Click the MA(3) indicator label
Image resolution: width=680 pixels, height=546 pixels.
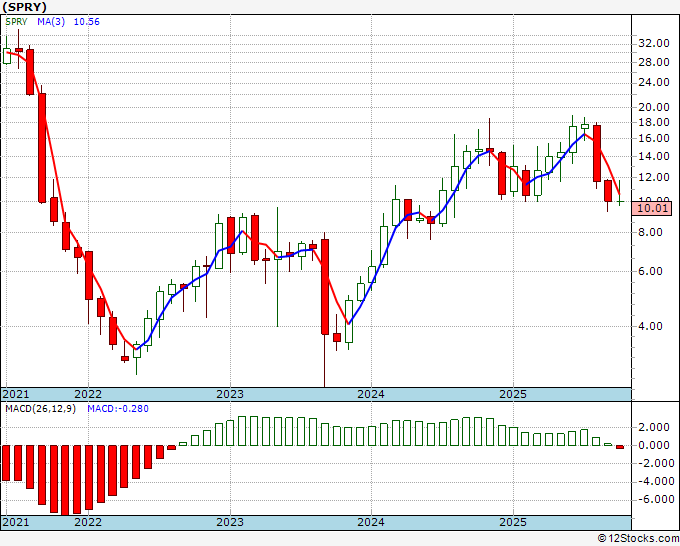[x=51, y=22]
